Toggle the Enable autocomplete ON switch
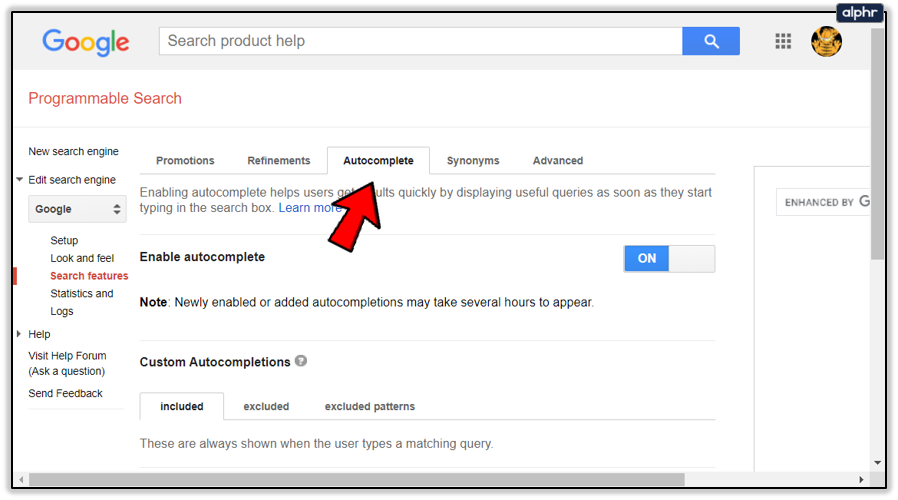 (x=669, y=259)
